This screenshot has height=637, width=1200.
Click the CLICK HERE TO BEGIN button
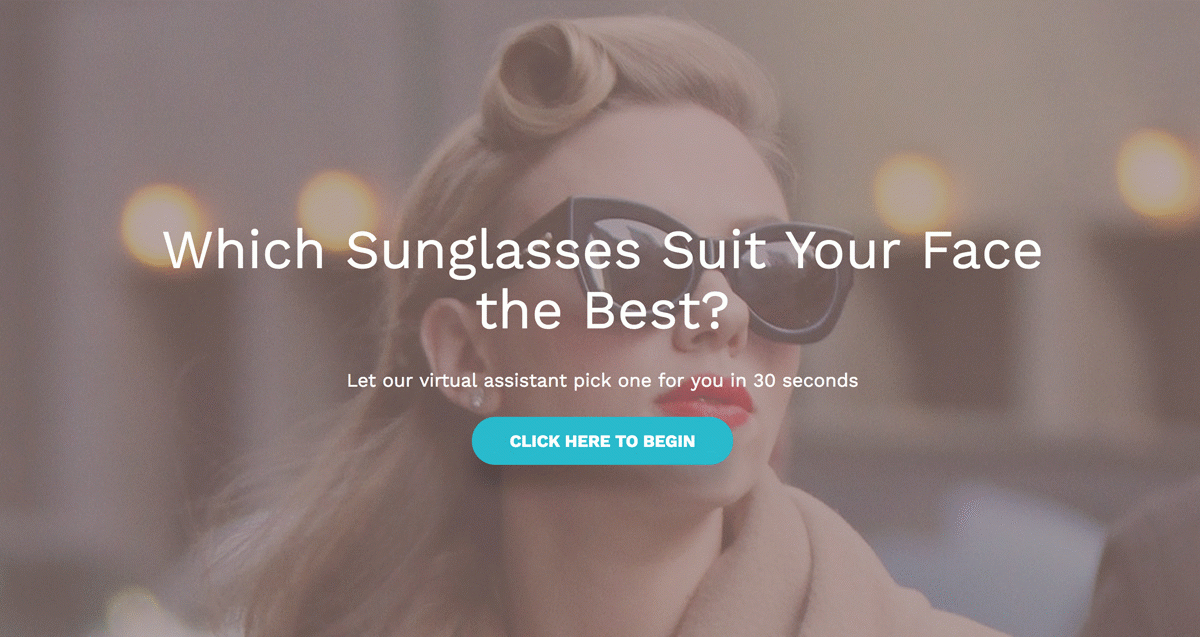[602, 441]
